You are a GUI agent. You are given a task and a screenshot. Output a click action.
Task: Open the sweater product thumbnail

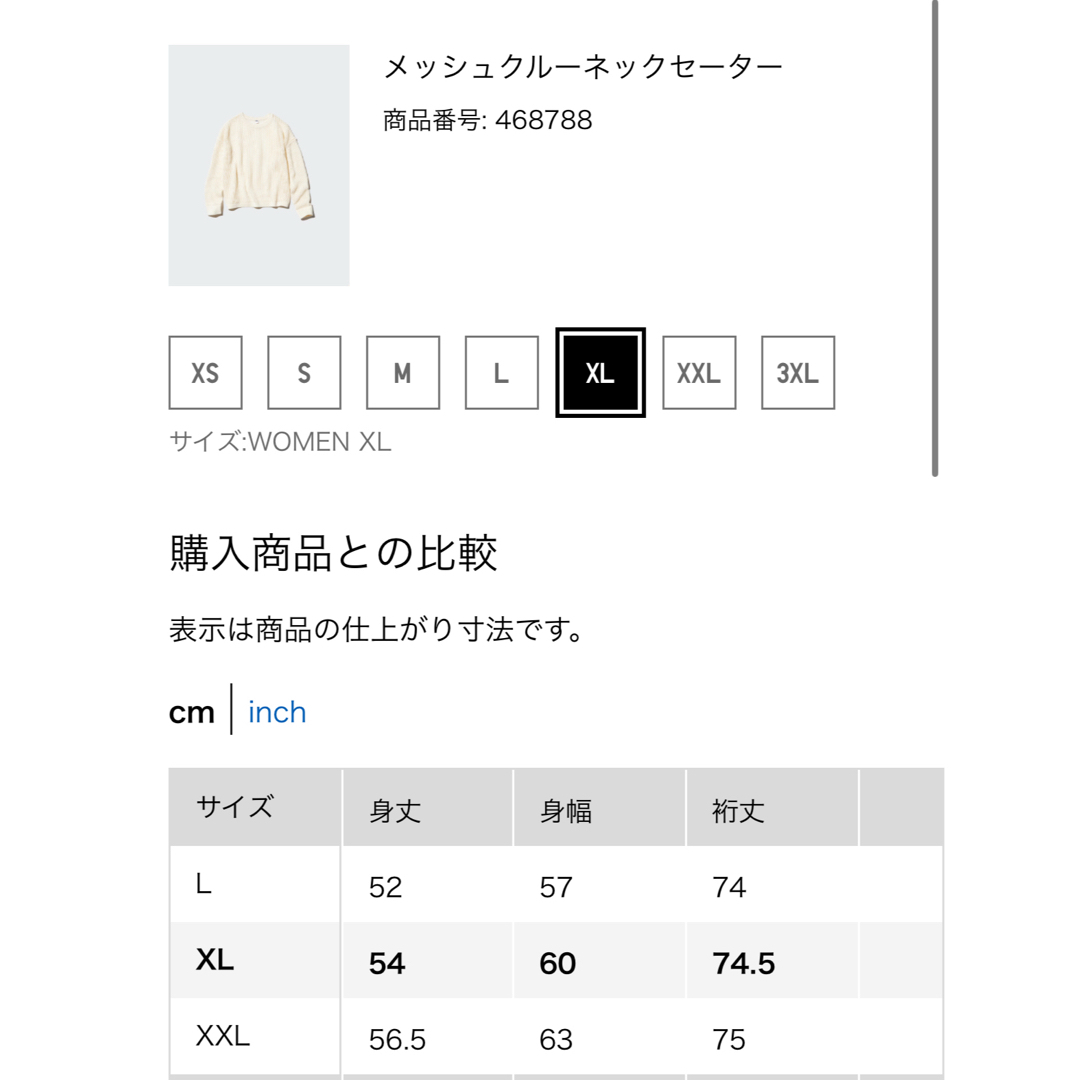[x=259, y=165]
